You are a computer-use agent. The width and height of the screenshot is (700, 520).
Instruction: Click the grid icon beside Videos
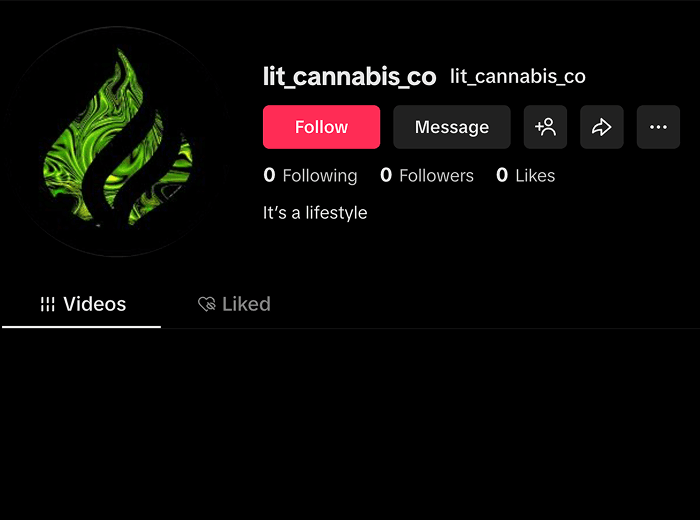pyautogui.click(x=47, y=304)
